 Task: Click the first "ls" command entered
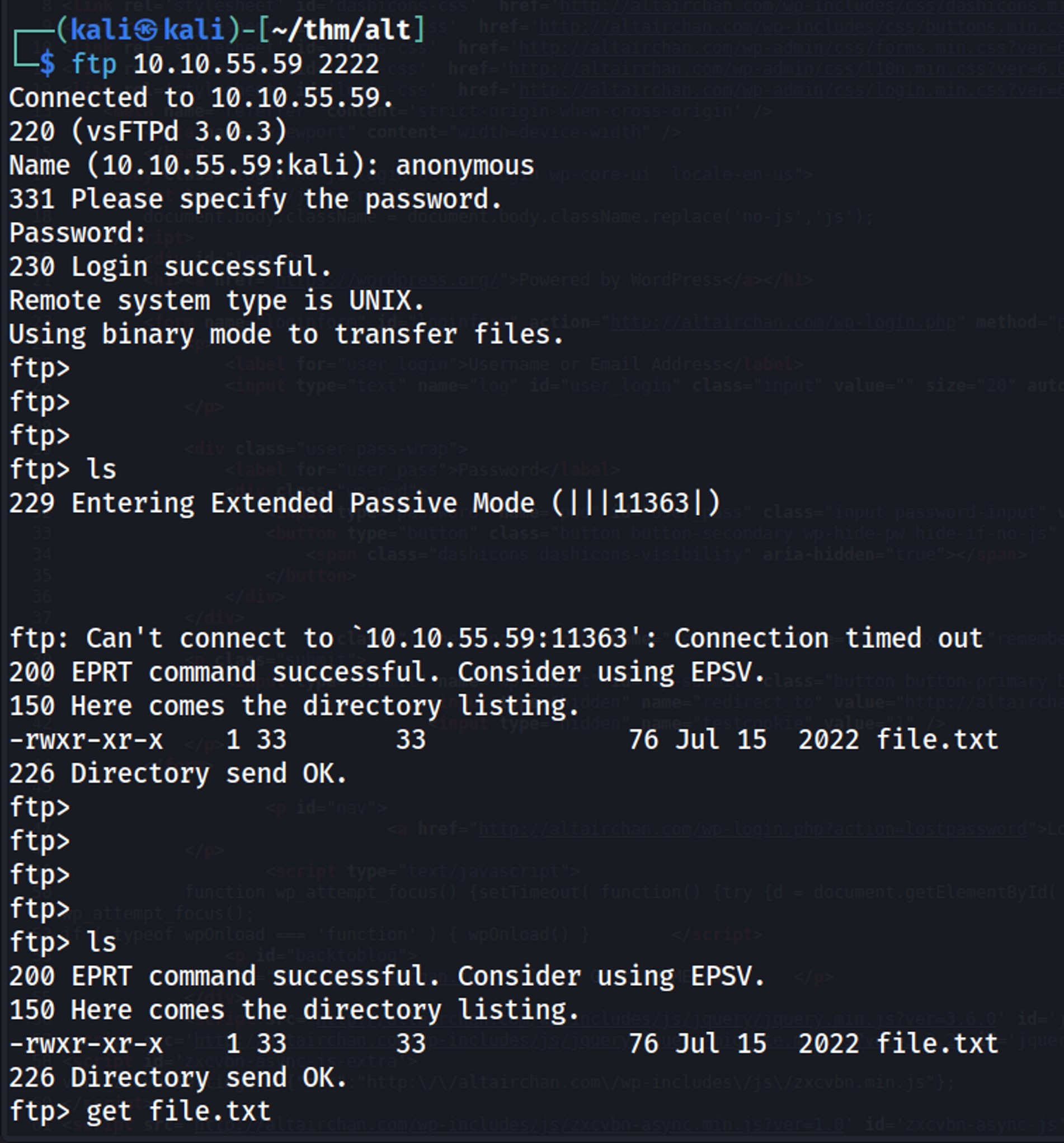coord(101,470)
